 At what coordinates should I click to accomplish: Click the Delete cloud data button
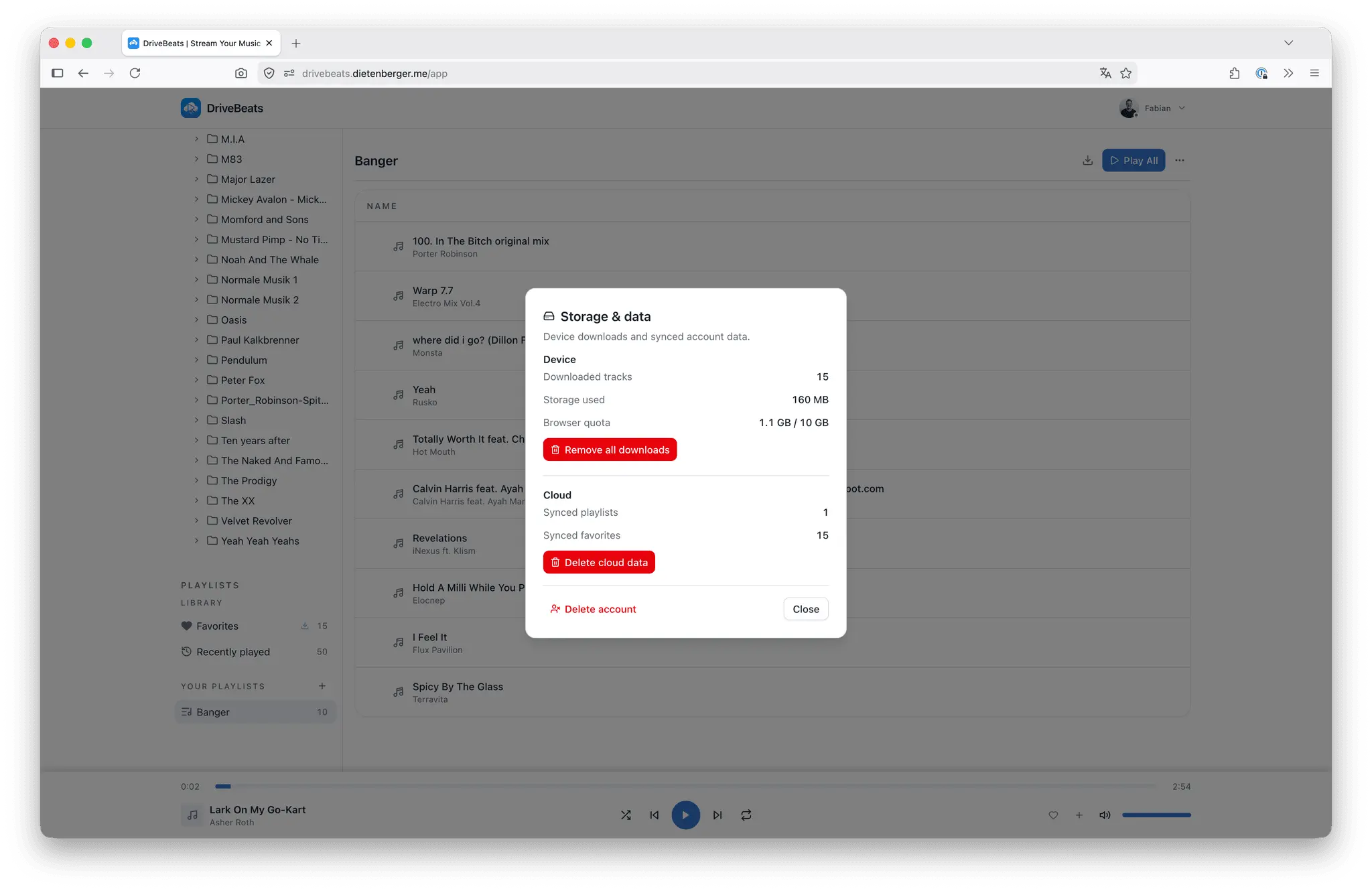(x=599, y=562)
